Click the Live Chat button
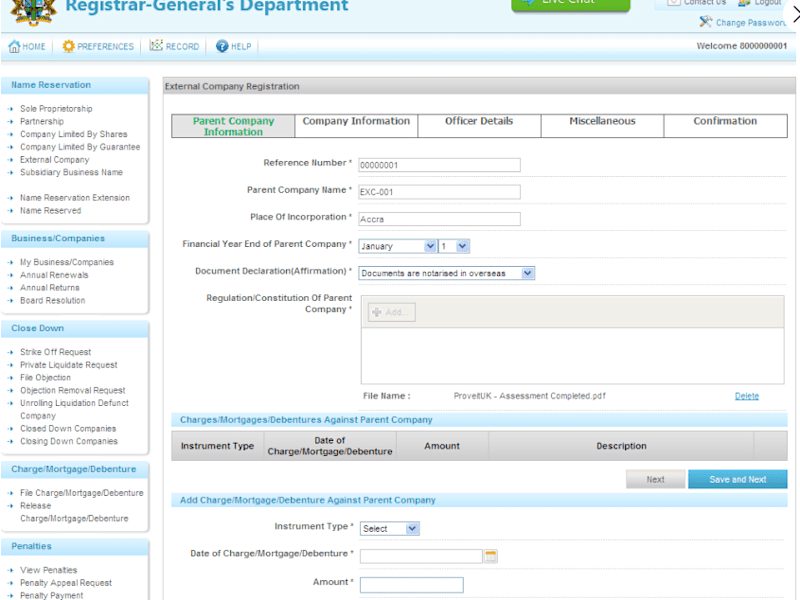Viewport: 800px width, 600px height. coord(570,4)
